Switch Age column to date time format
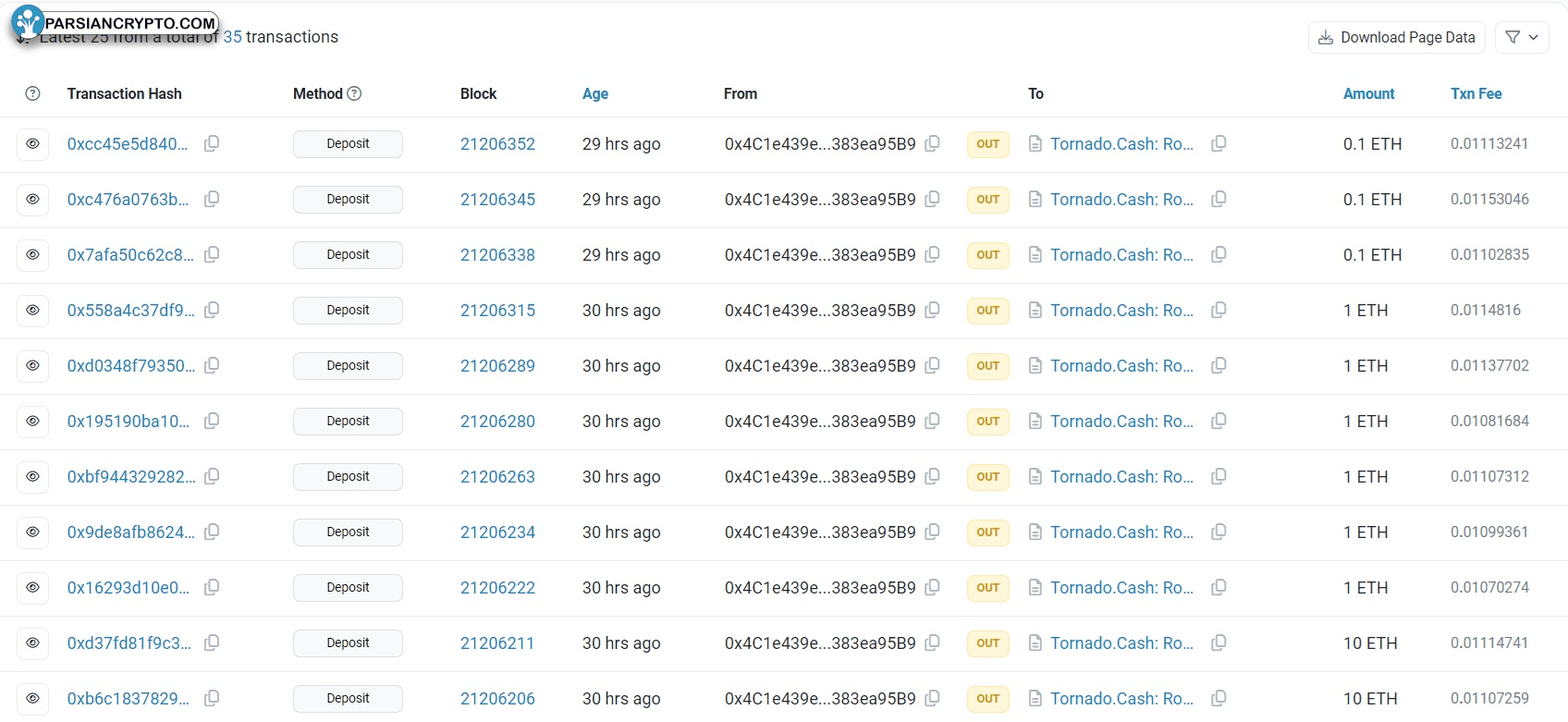Image resolution: width=1568 pixels, height=722 pixels. 595,93
